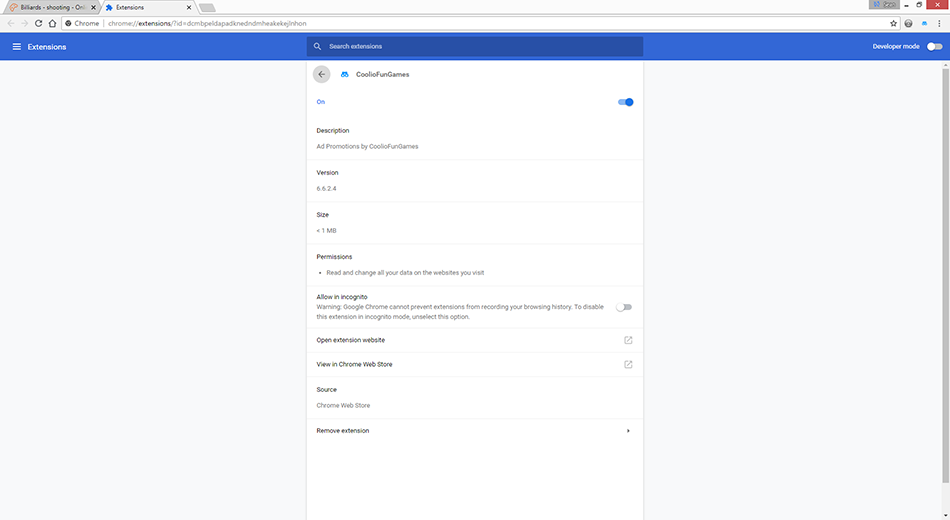Click the browser back navigation arrow
Screen dimensions: 950x520
point(11,23)
